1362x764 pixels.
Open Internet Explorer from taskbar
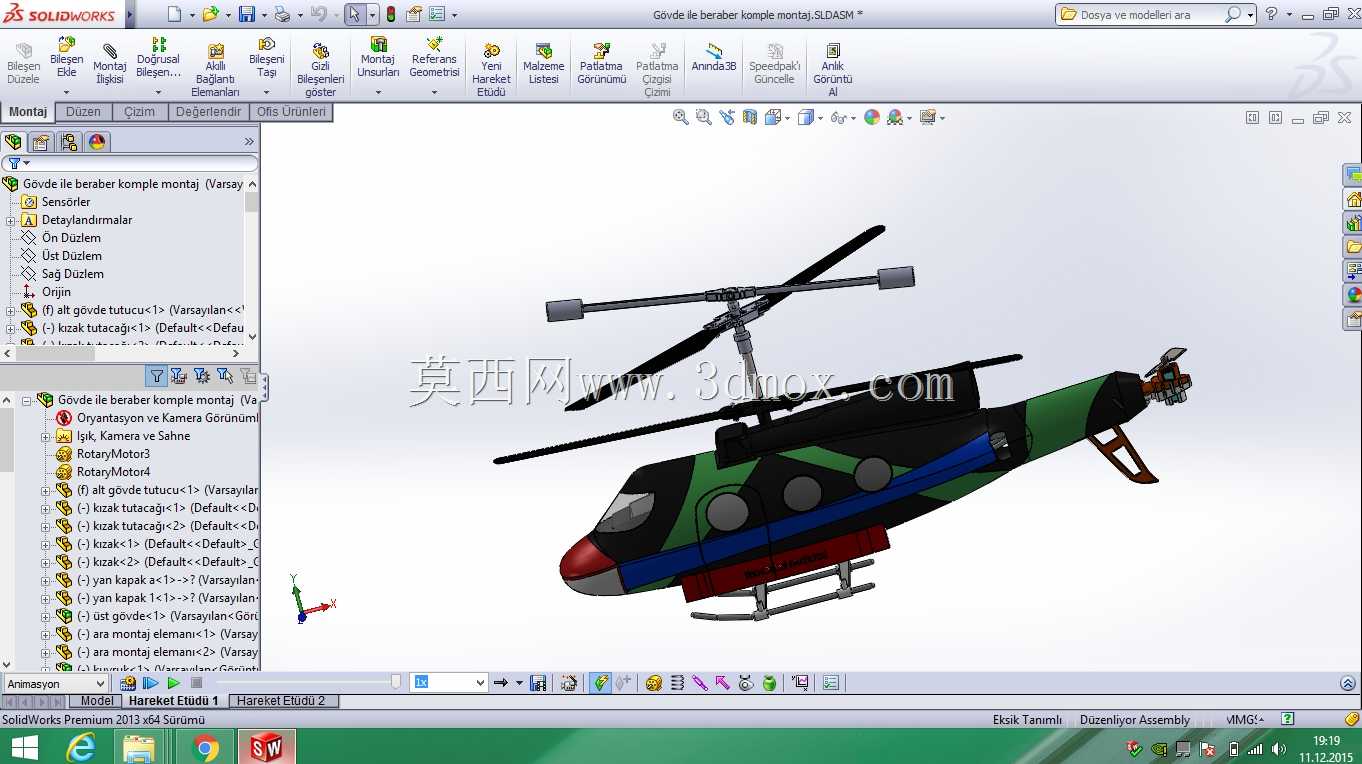(80, 746)
